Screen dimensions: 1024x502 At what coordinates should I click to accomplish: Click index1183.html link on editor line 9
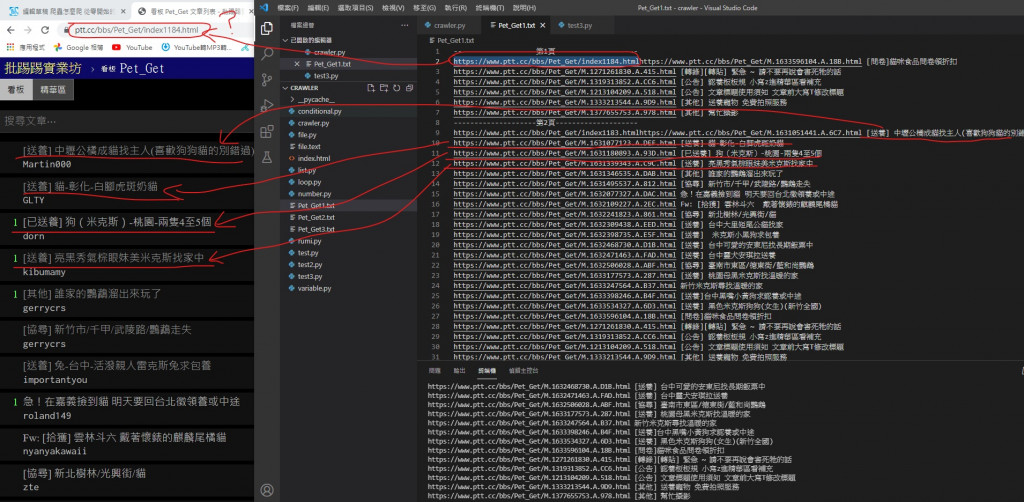(546, 133)
